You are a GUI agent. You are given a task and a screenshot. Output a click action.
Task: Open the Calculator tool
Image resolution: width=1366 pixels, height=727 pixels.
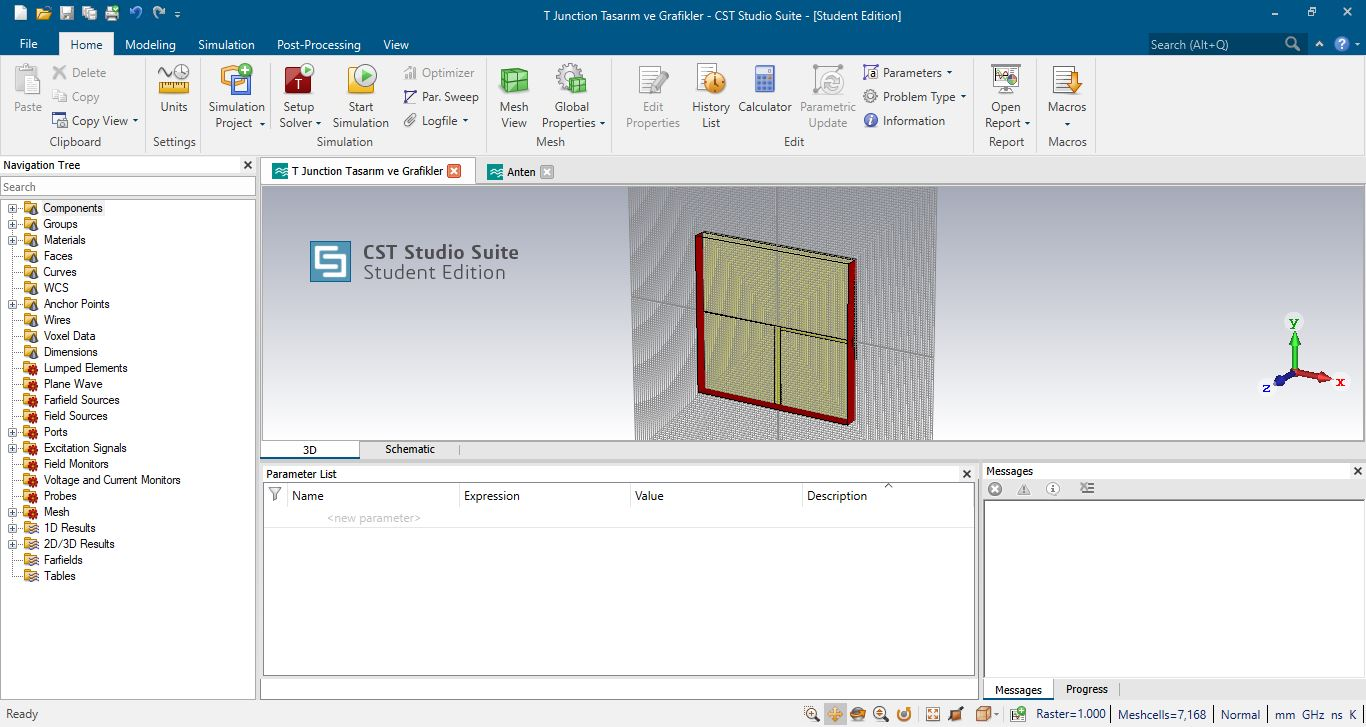tap(765, 90)
